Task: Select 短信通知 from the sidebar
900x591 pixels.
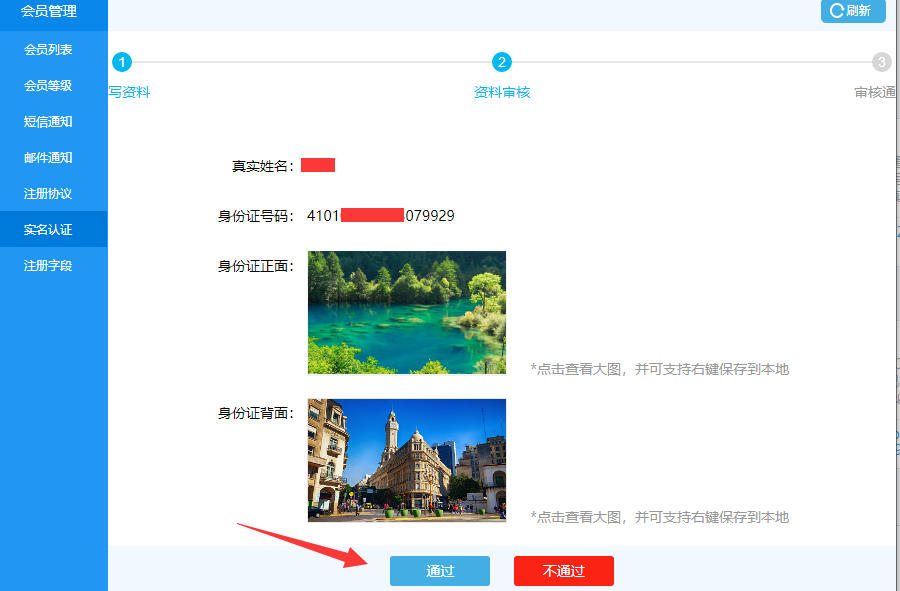Action: point(49,122)
